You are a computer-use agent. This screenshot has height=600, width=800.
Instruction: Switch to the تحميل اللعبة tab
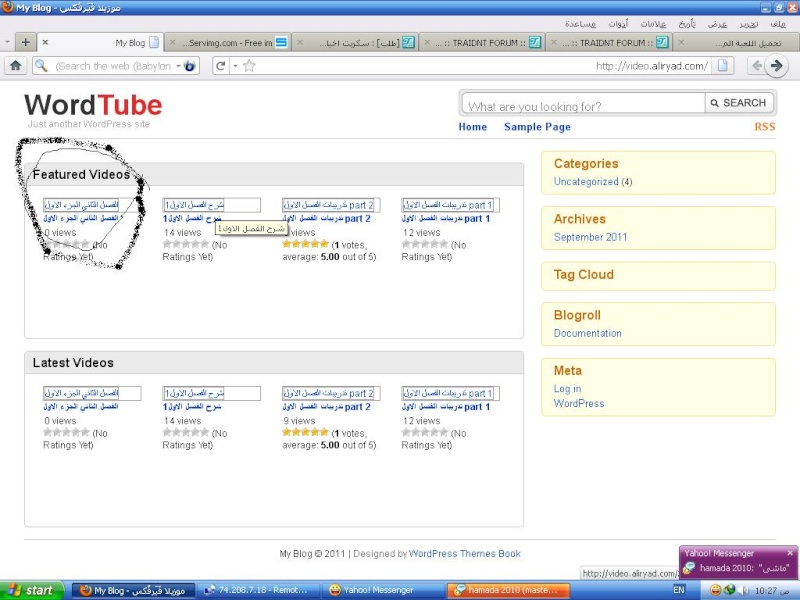pyautogui.click(x=736, y=42)
